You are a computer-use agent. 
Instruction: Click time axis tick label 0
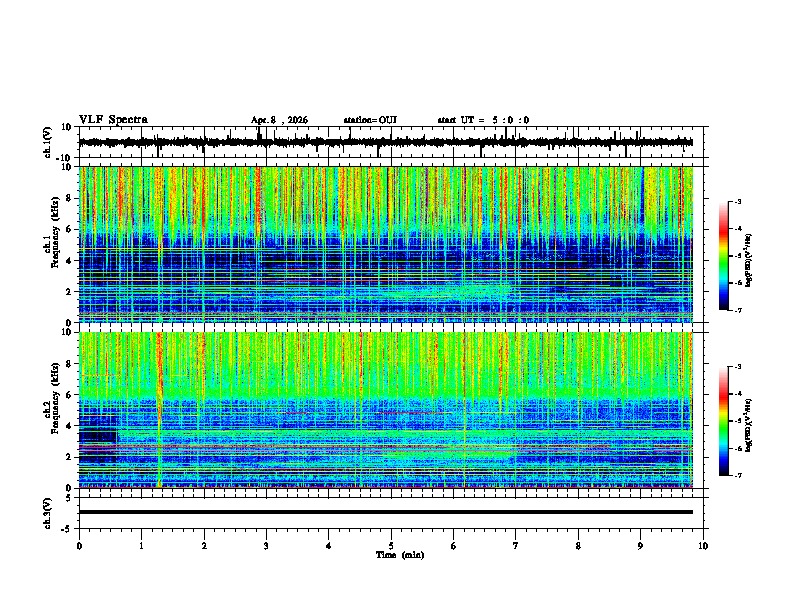click(79, 546)
